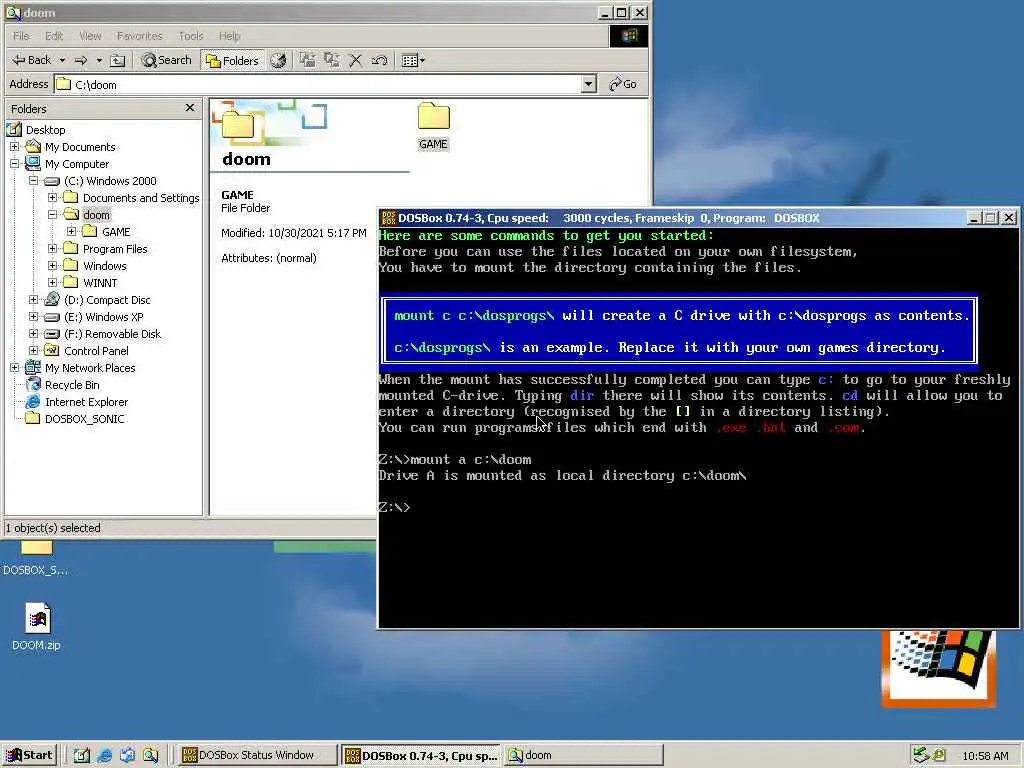Expand the WINNT folder node
Viewport: 1024px width, 768px height.
52,283
